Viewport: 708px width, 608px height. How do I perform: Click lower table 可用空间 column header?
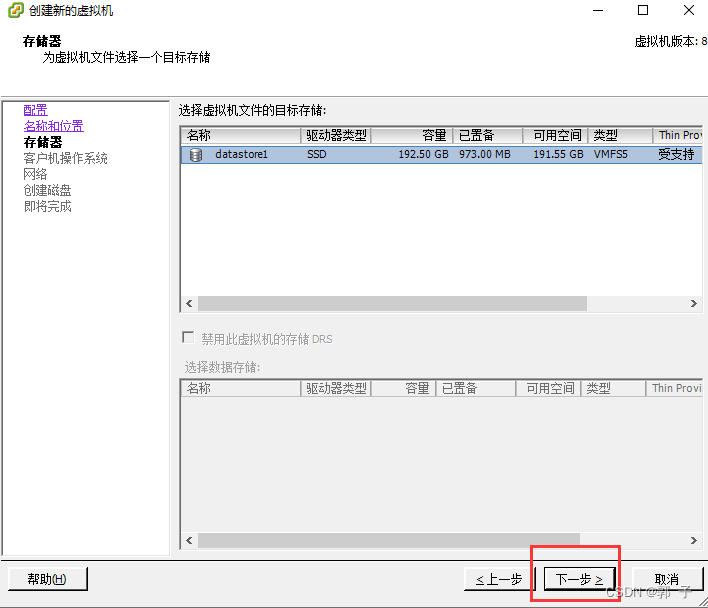point(548,388)
